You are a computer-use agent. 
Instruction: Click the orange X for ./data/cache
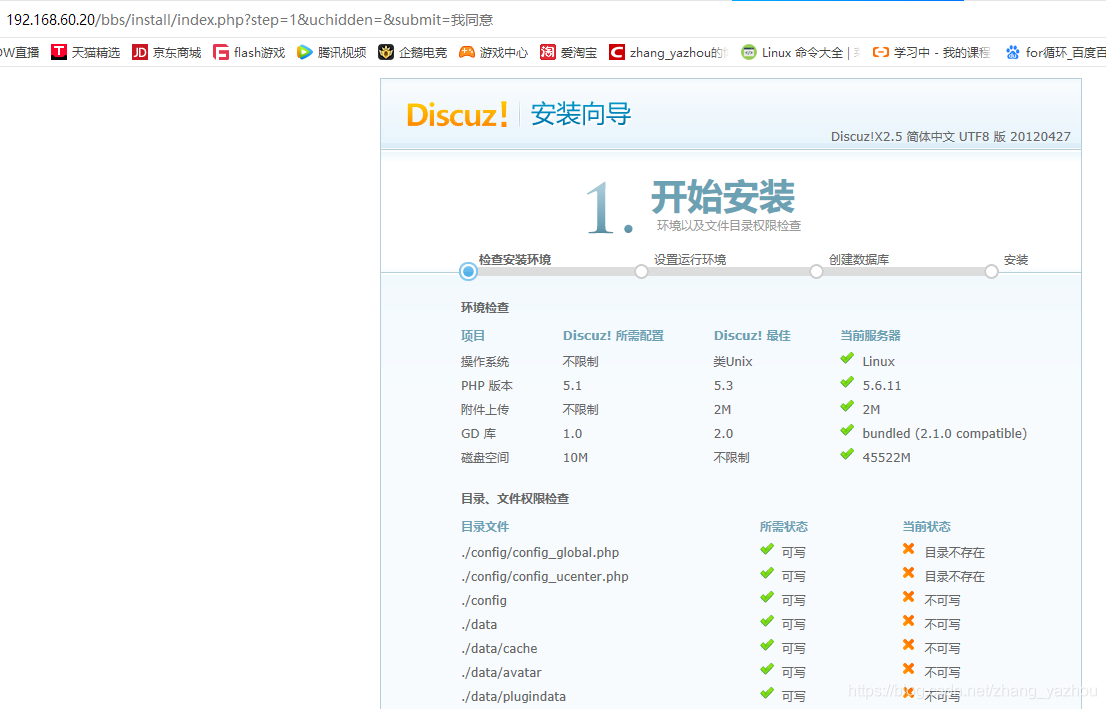908,646
